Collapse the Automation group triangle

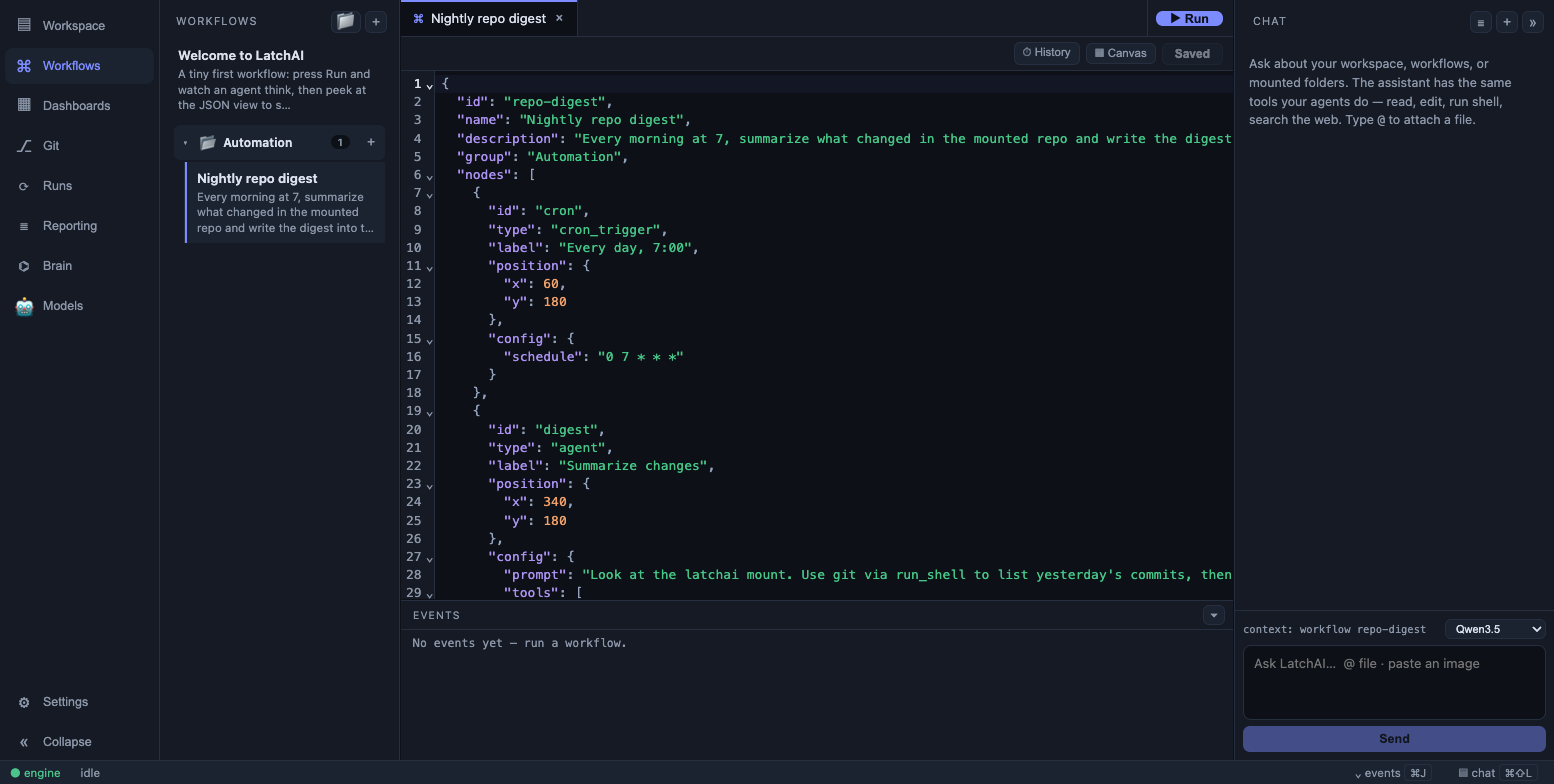(185, 142)
